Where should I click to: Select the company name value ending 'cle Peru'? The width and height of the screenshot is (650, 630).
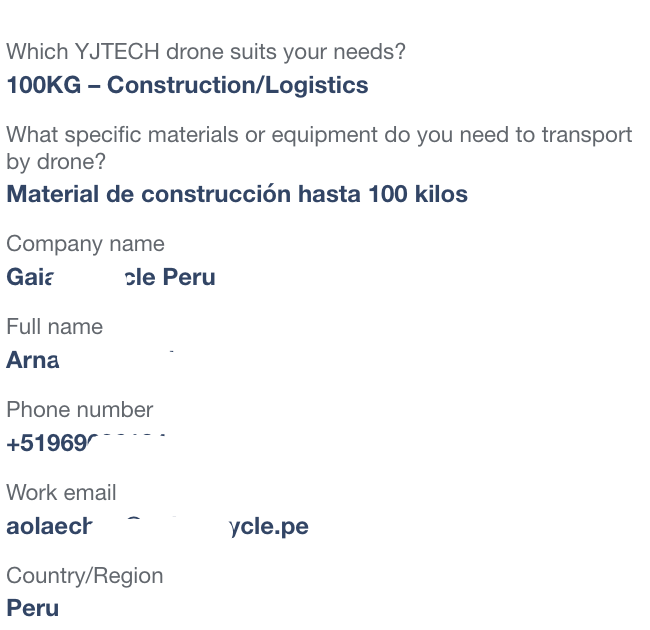tap(111, 277)
